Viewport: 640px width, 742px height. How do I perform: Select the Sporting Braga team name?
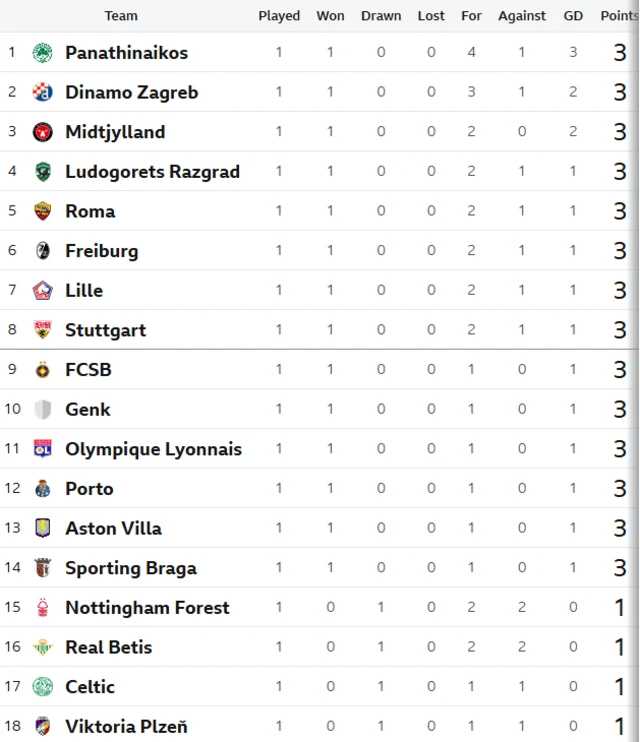coord(130,568)
